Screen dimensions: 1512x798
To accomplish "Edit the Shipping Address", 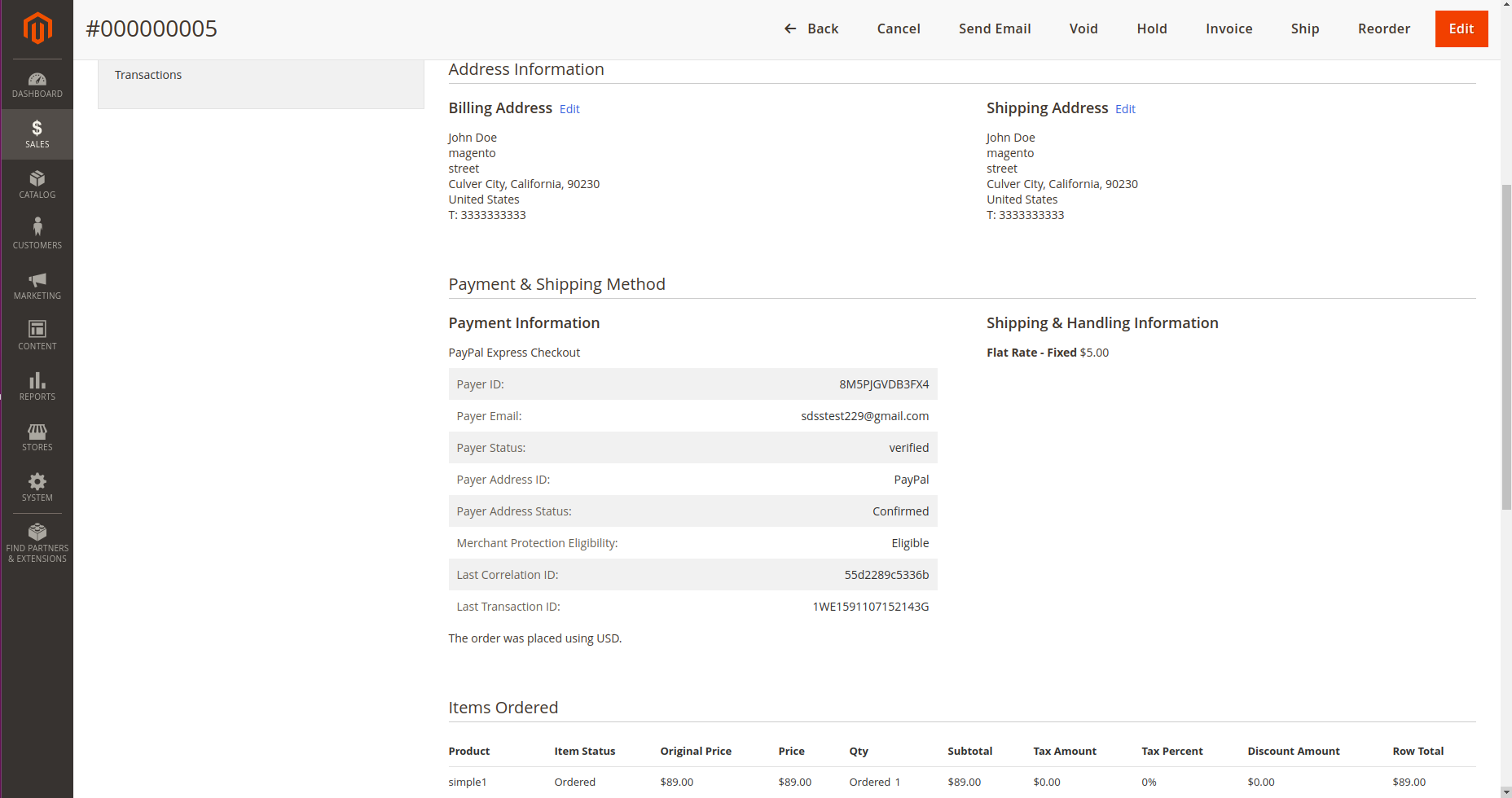I will 1125,108.
